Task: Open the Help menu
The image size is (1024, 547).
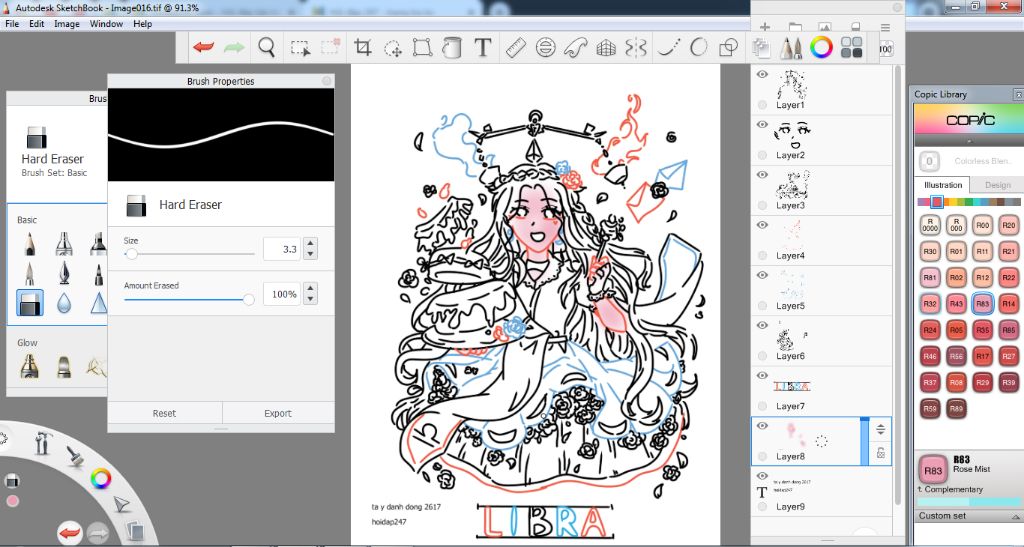Action: 142,23
